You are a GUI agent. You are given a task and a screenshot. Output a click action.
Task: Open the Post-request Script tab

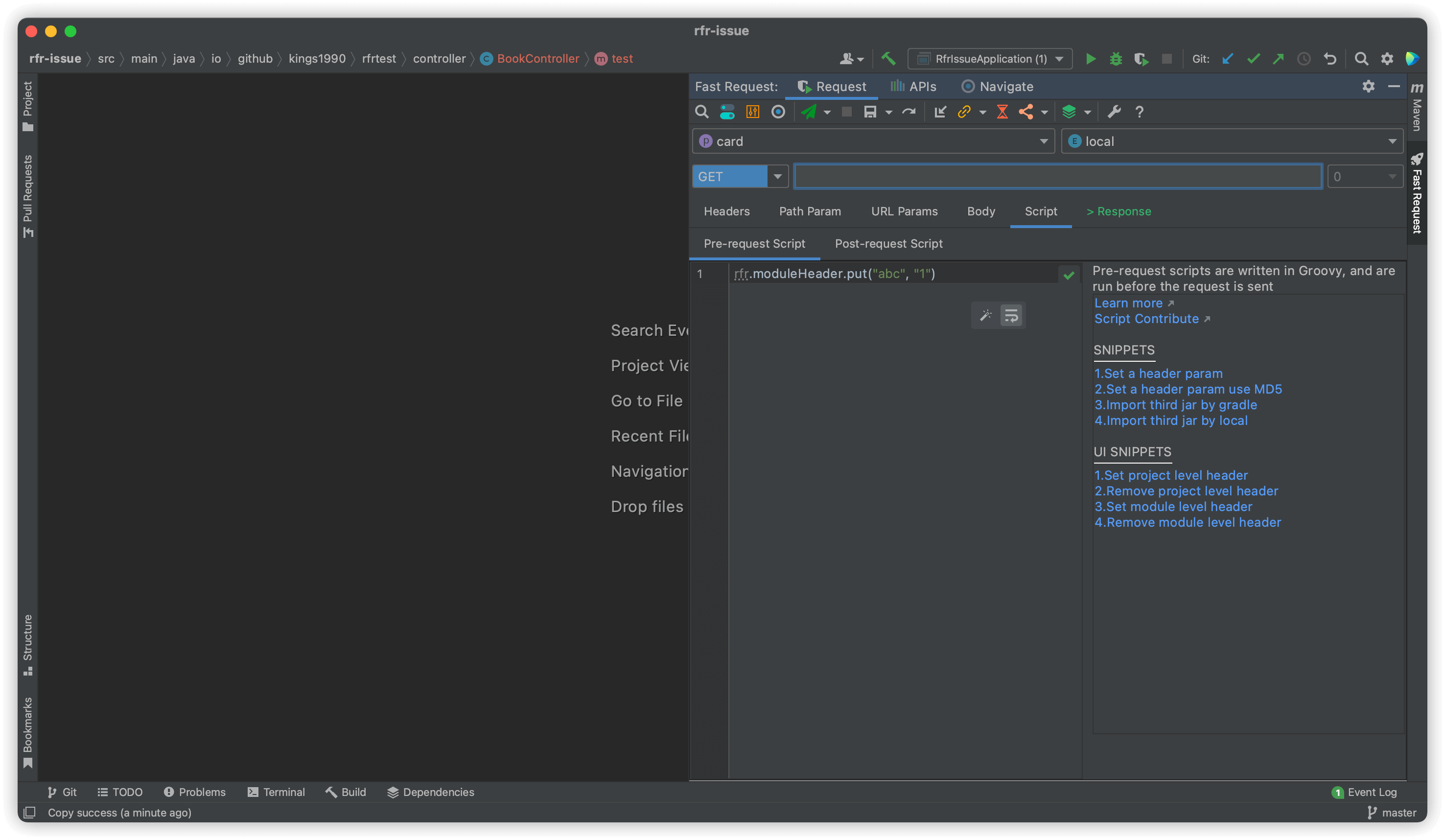tap(888, 243)
